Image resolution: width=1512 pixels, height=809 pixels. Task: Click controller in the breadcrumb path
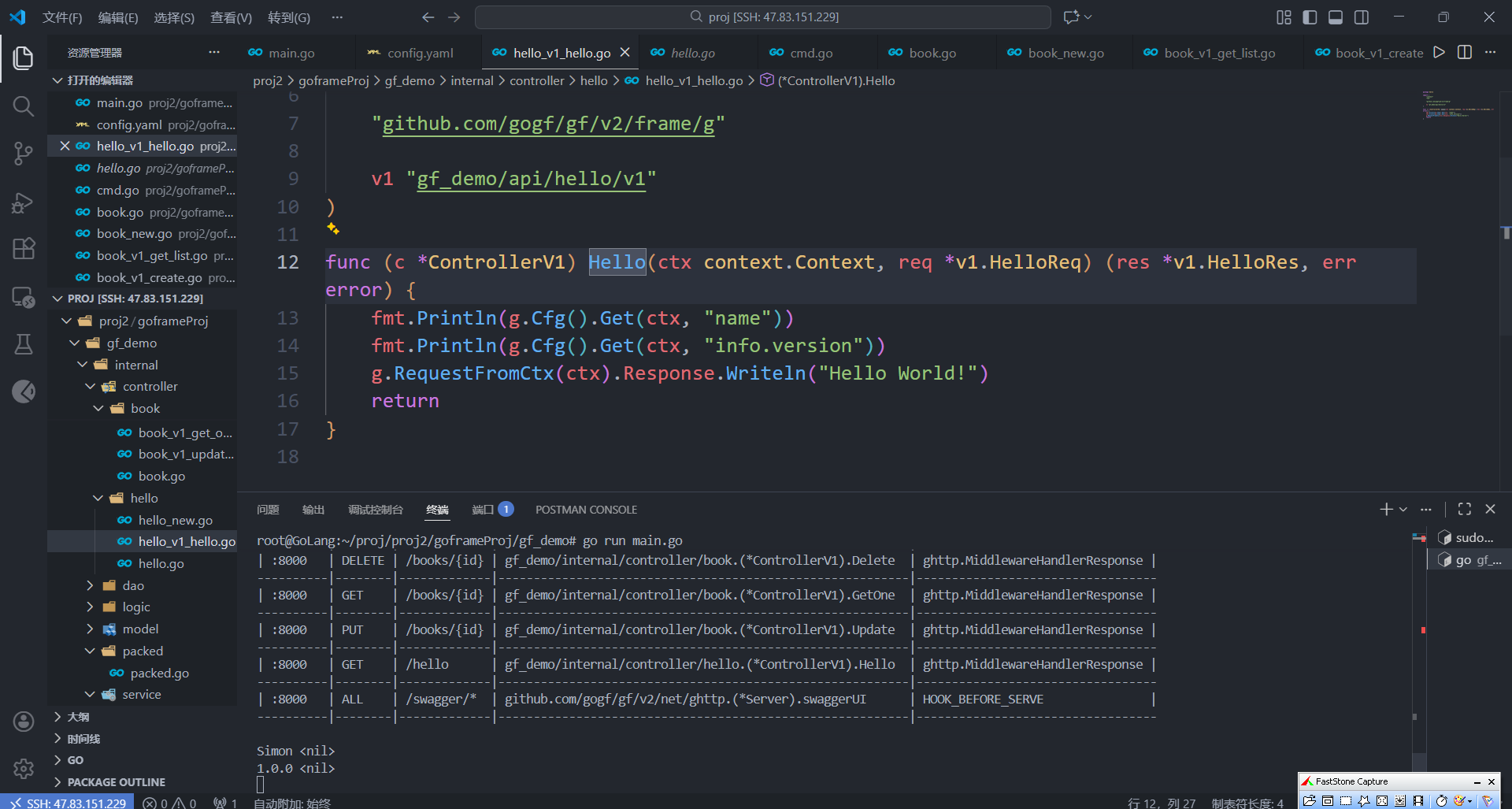536,80
